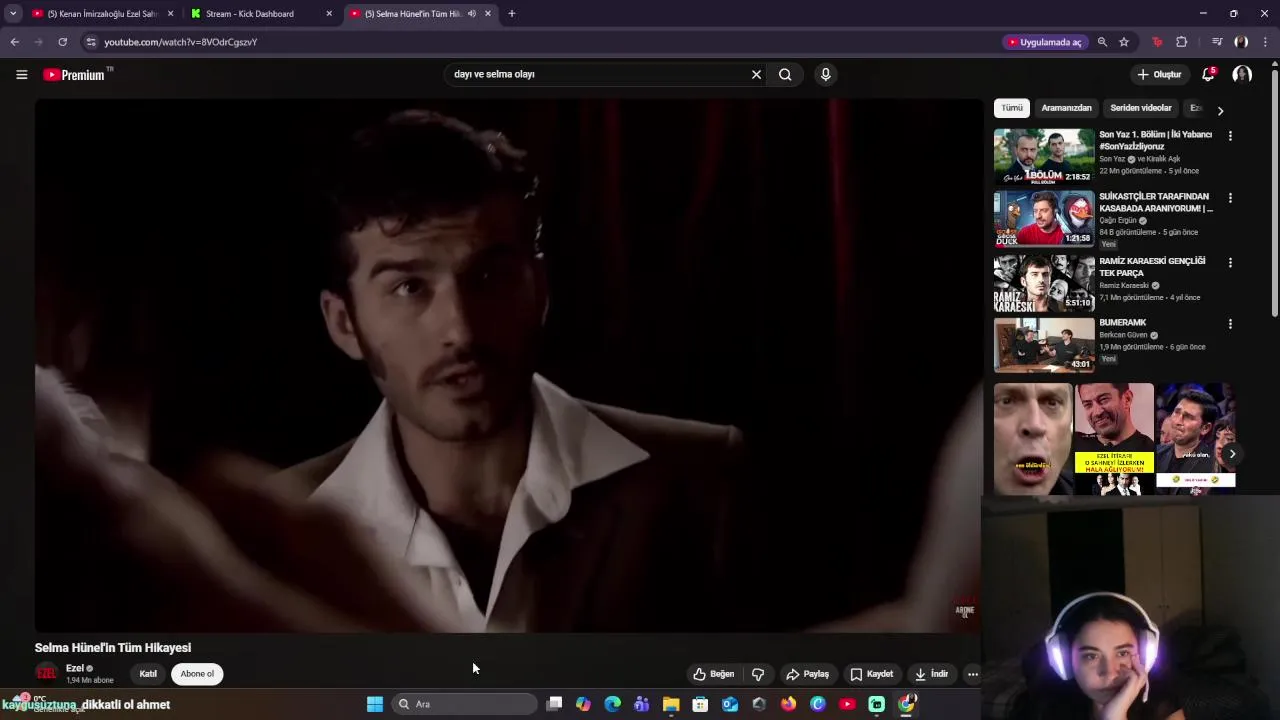Screen dimensions: 1280x720
Task: Open Microsoft Edge from taskbar
Action: coord(612,704)
